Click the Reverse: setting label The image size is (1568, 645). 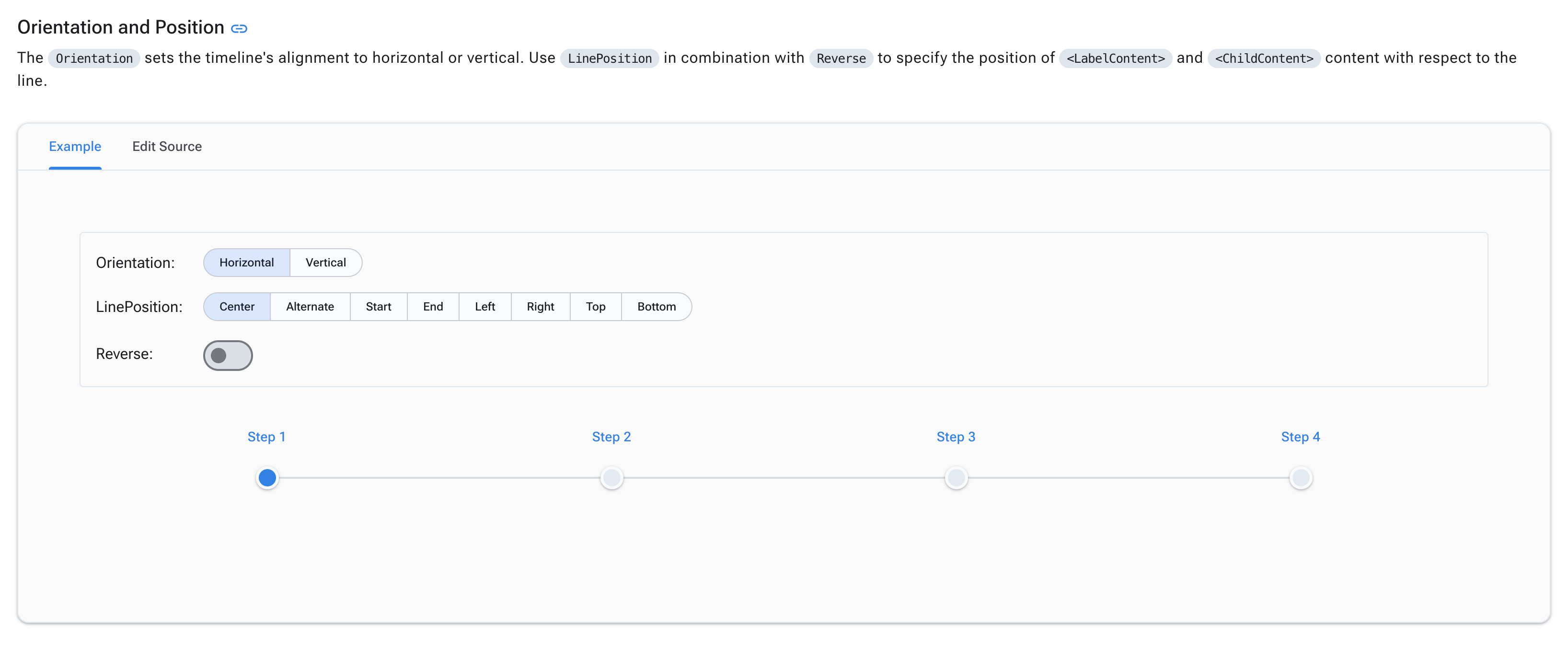point(125,354)
